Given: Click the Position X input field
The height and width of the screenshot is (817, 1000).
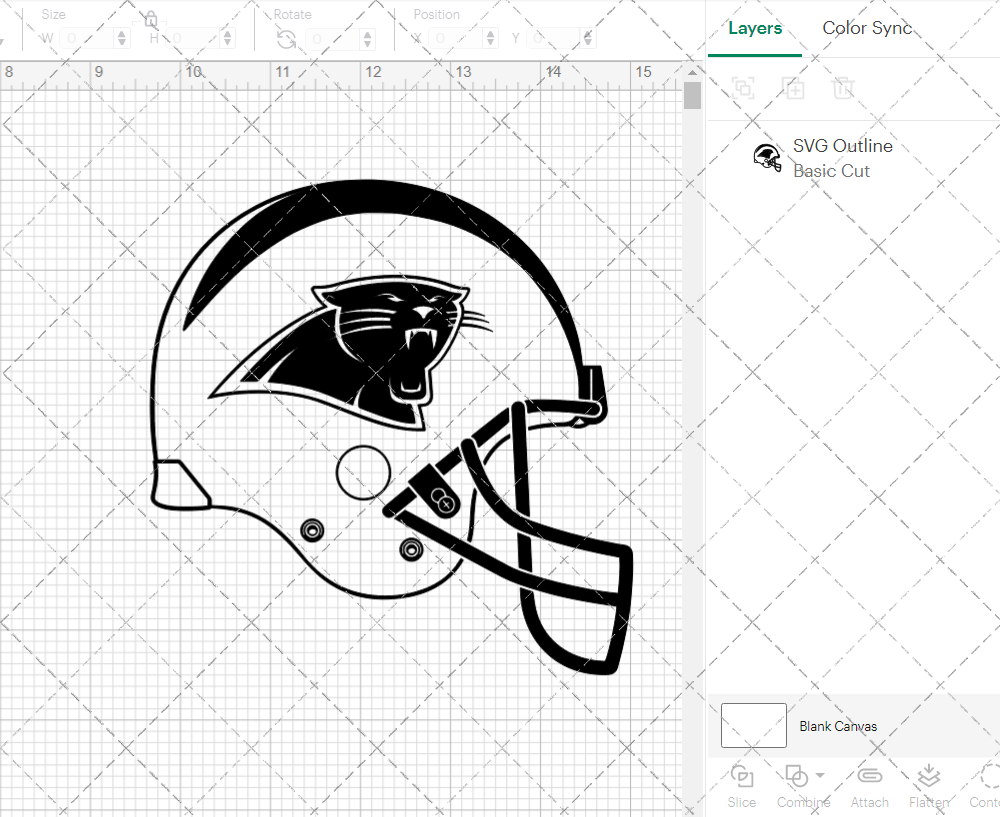Looking at the screenshot, I should [456, 38].
